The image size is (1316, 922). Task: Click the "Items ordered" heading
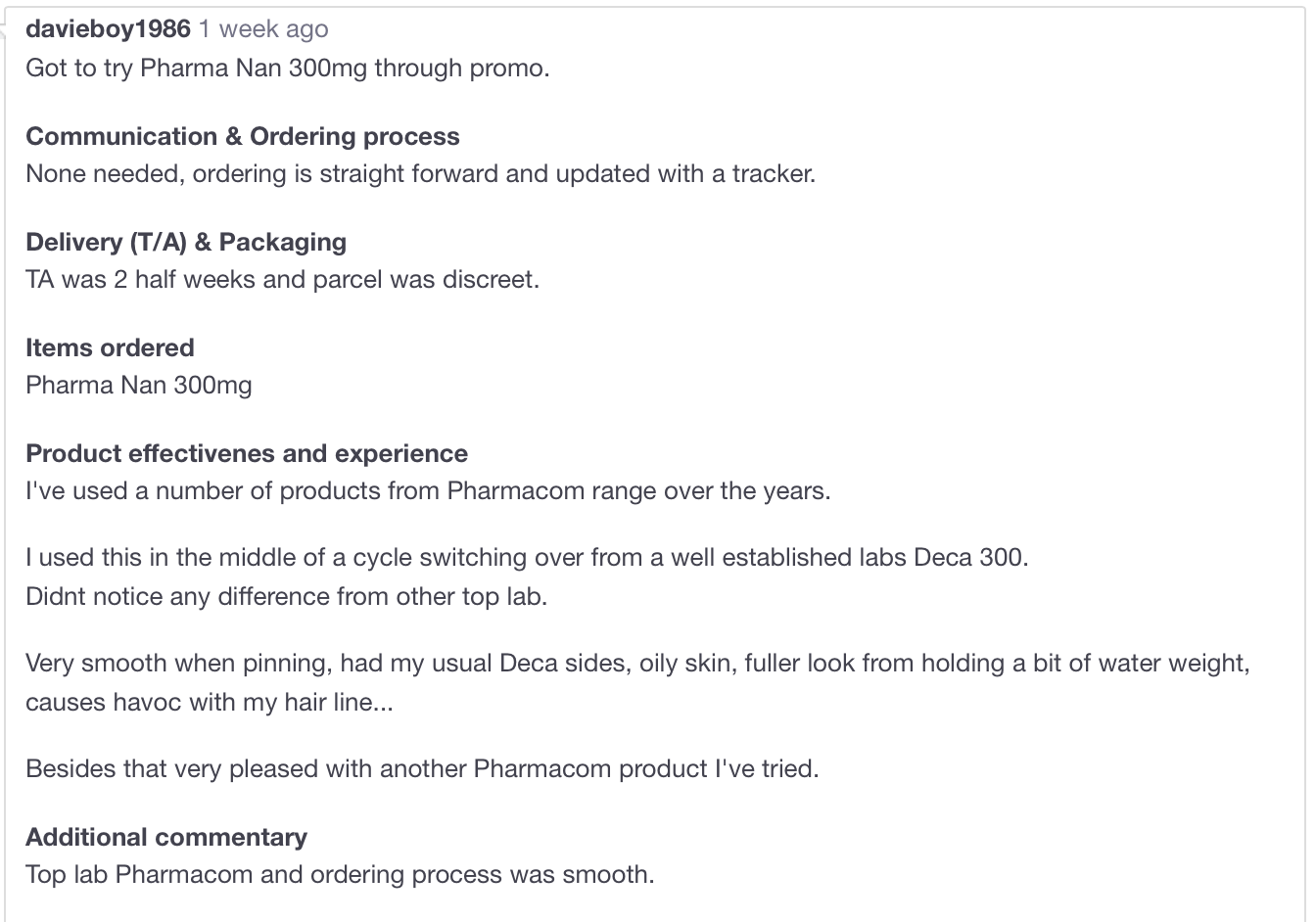point(110,347)
